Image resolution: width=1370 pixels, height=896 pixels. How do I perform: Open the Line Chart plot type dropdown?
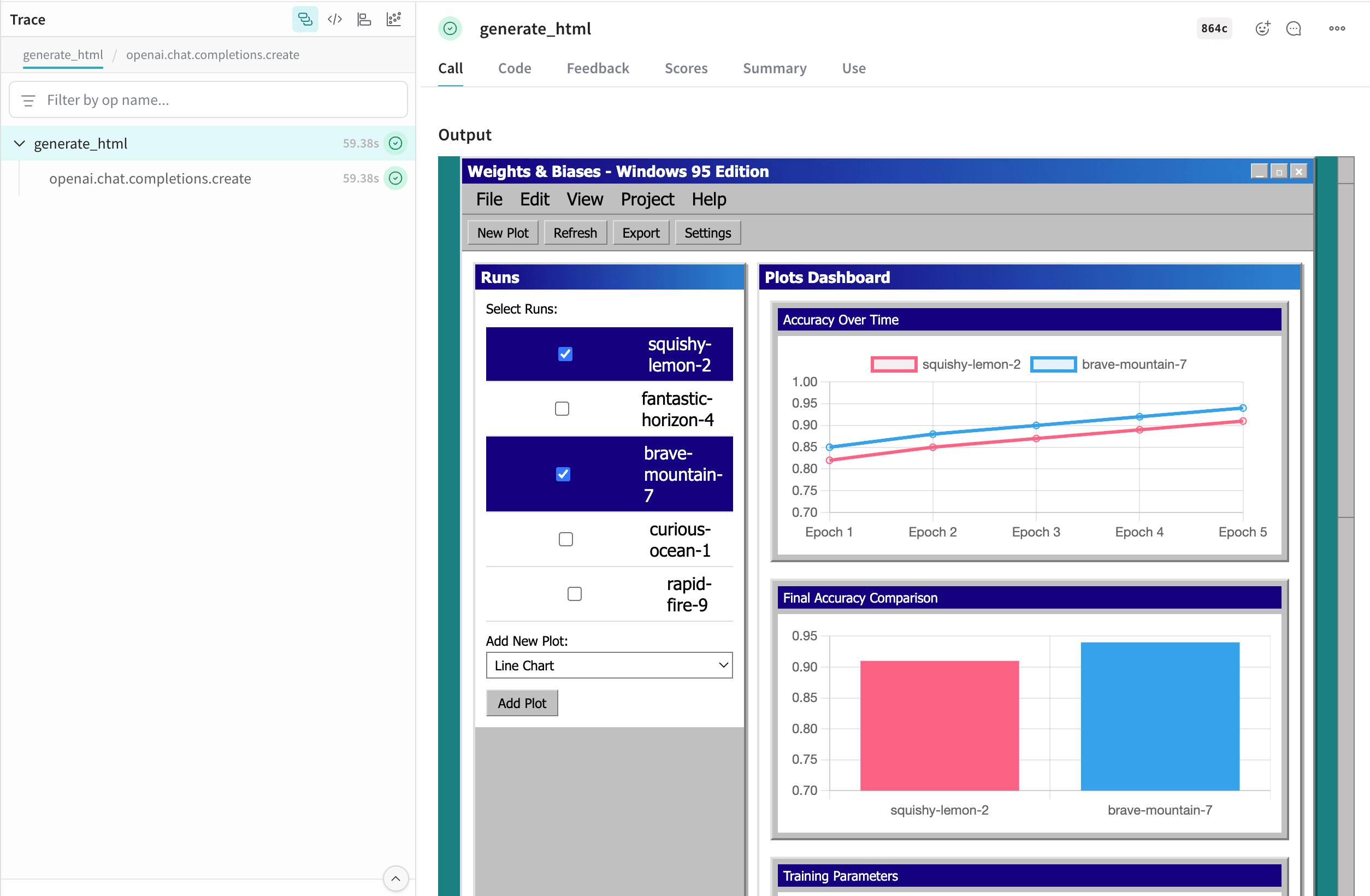pos(609,665)
